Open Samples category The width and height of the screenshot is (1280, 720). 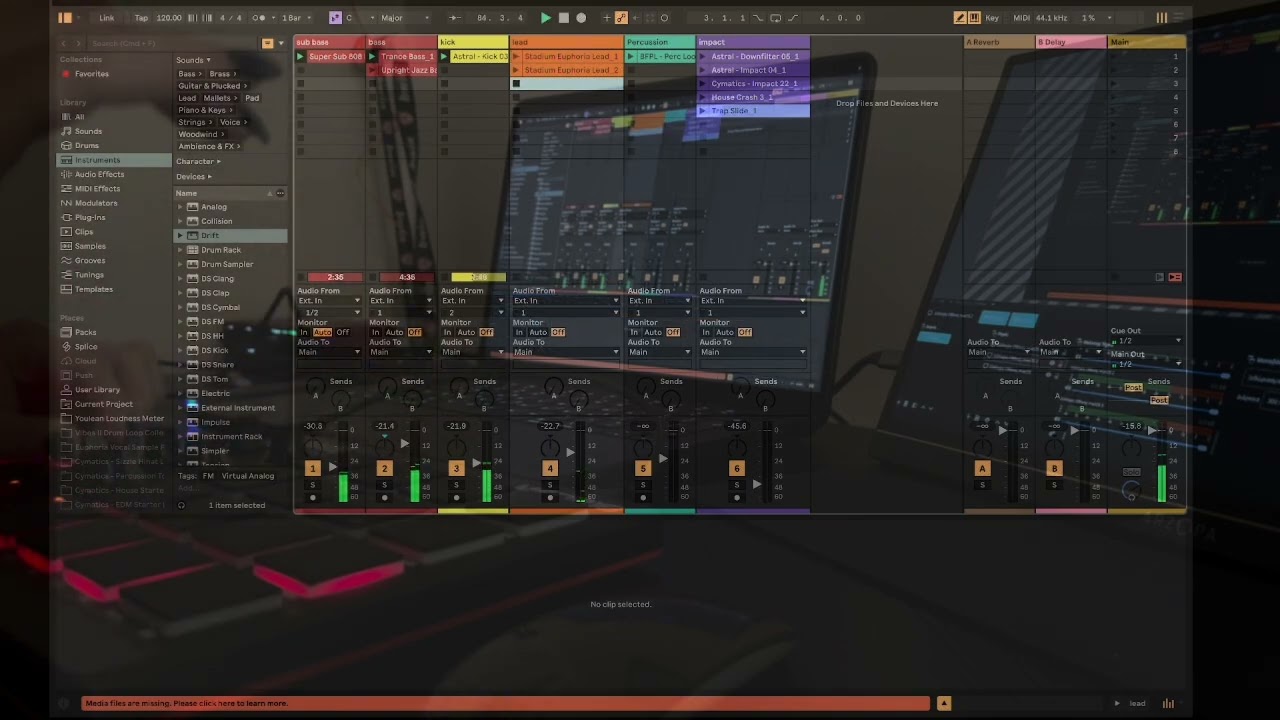pos(90,246)
